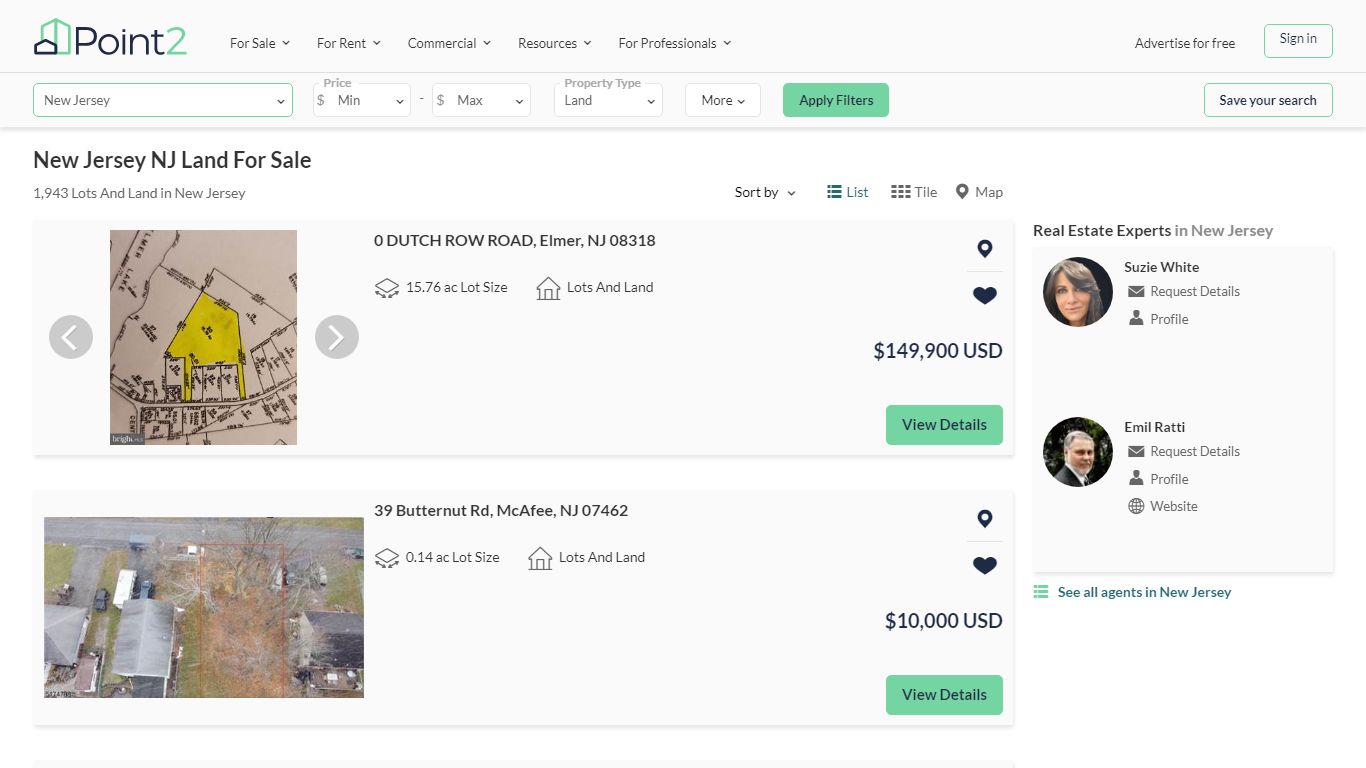Click the house icon on Dutch Row Road listing

(x=548, y=288)
